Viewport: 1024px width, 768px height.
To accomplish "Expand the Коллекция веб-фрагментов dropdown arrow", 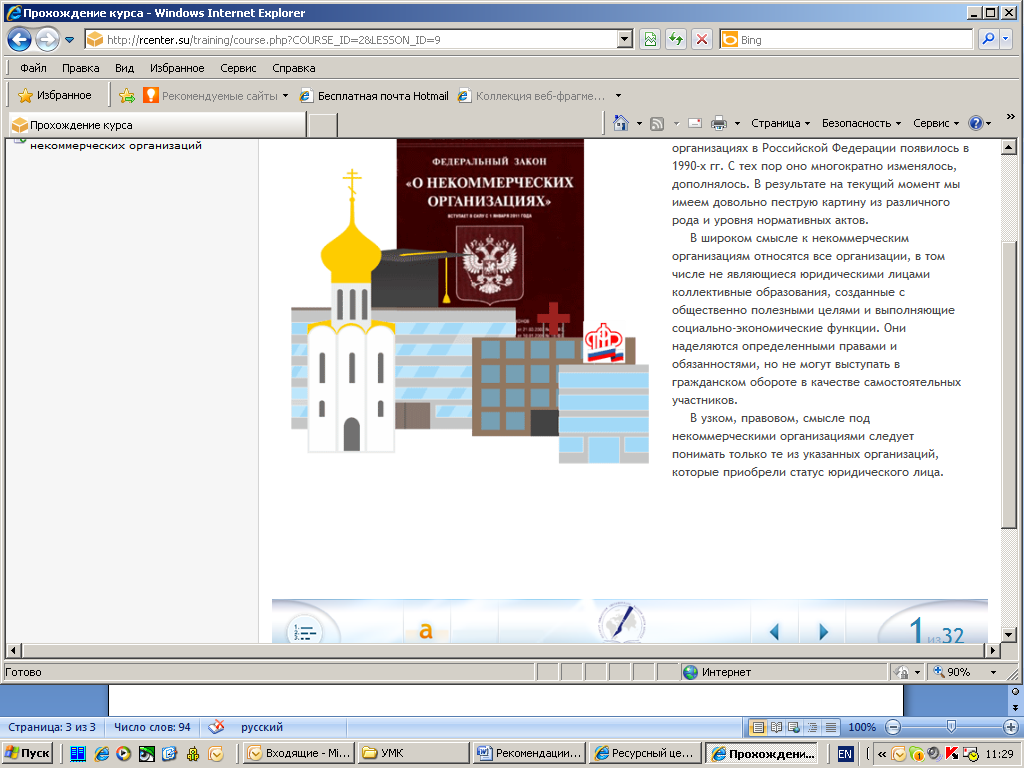I will pyautogui.click(x=618, y=96).
